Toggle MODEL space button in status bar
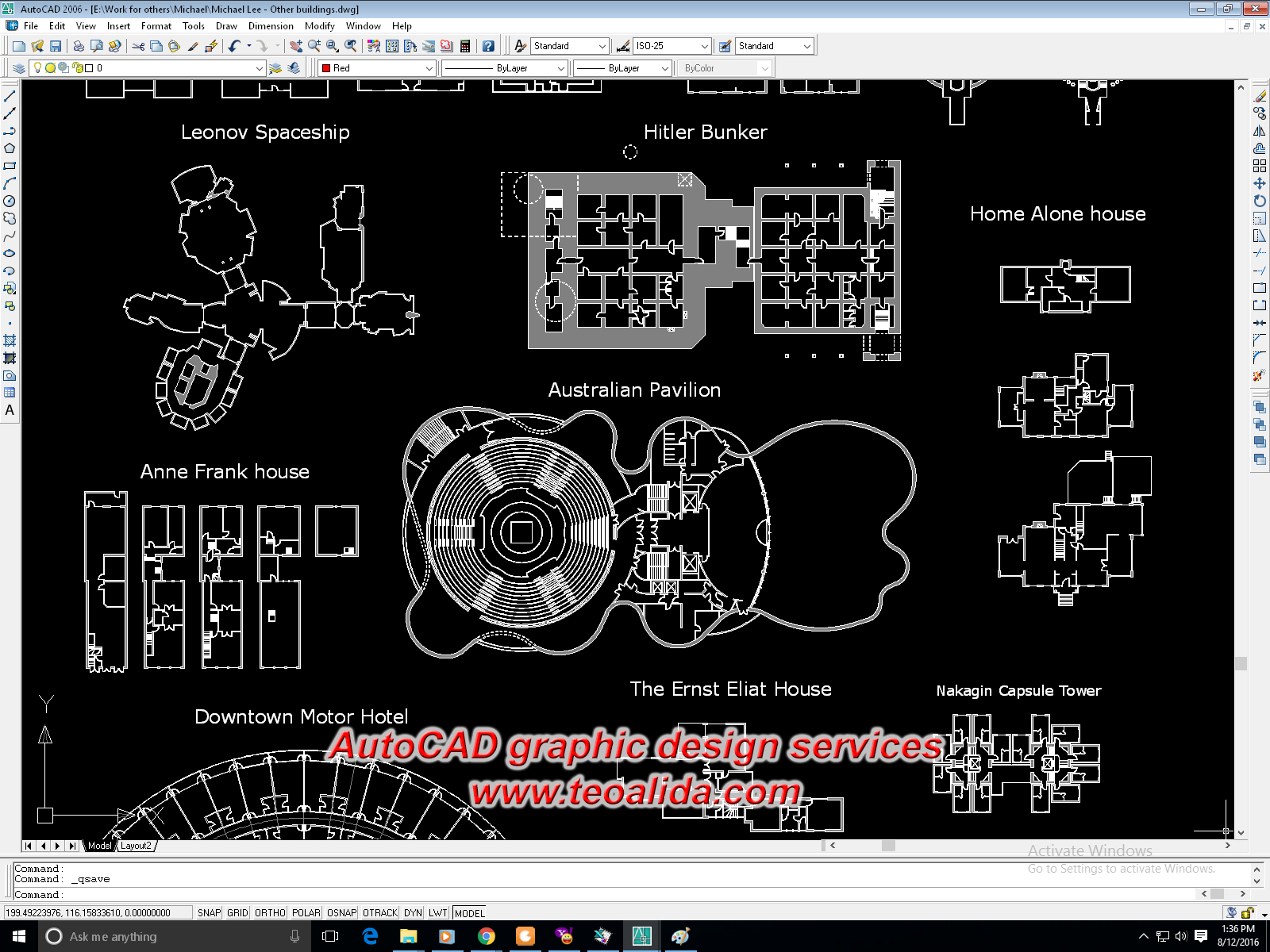Viewport: 1270px width, 952px height. point(470,913)
